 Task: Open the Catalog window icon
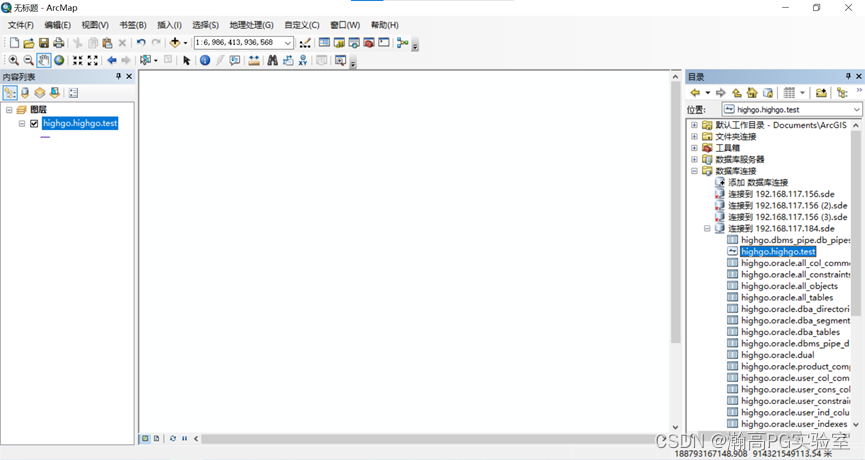point(339,43)
